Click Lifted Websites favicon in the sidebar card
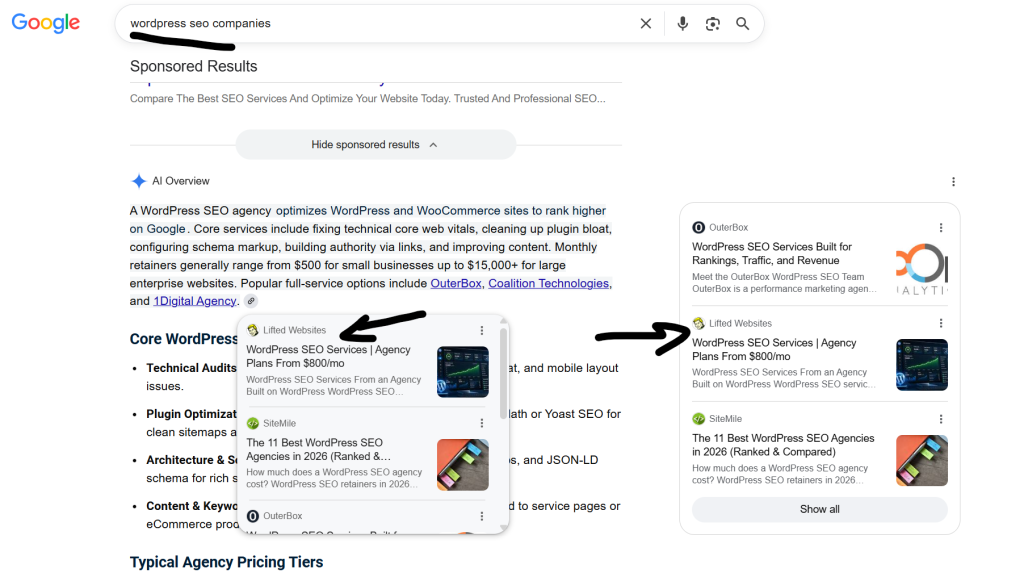Image resolution: width=1024 pixels, height=577 pixels. click(x=699, y=323)
